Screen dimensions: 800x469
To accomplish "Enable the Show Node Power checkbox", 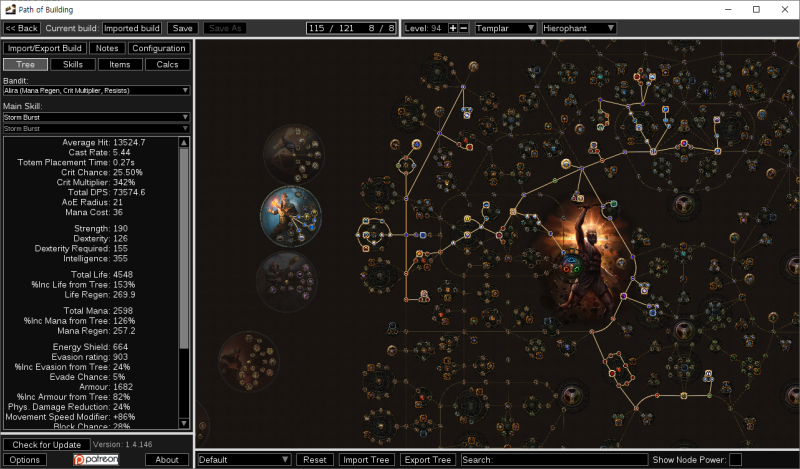I will (735, 460).
